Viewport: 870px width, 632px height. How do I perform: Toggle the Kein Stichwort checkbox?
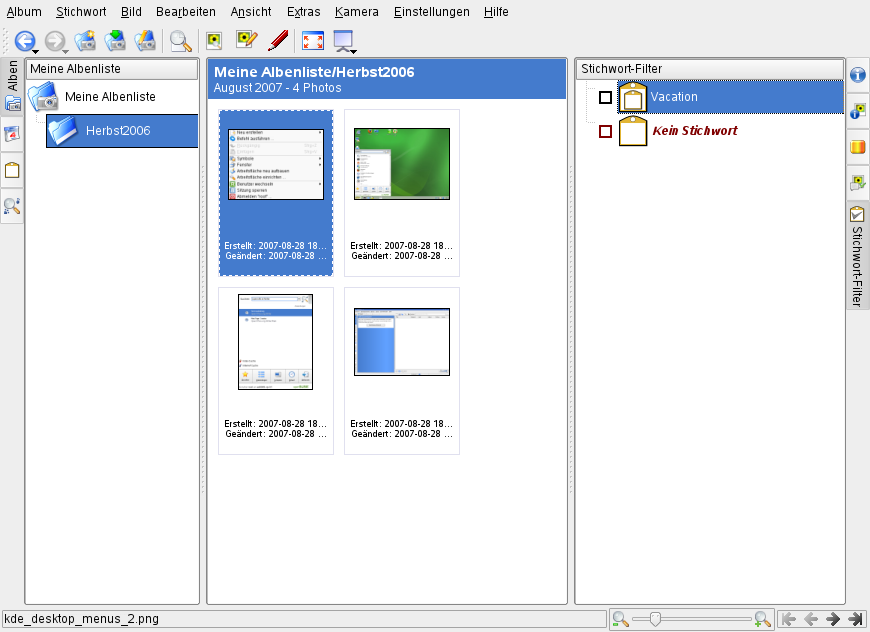tap(605, 132)
